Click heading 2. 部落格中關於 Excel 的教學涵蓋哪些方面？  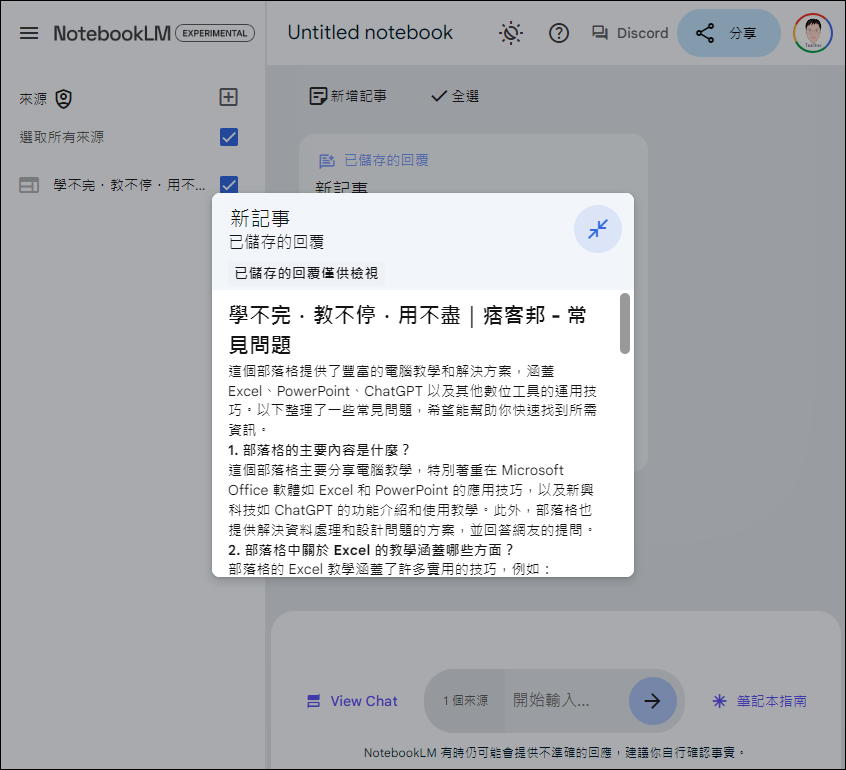click(371, 550)
